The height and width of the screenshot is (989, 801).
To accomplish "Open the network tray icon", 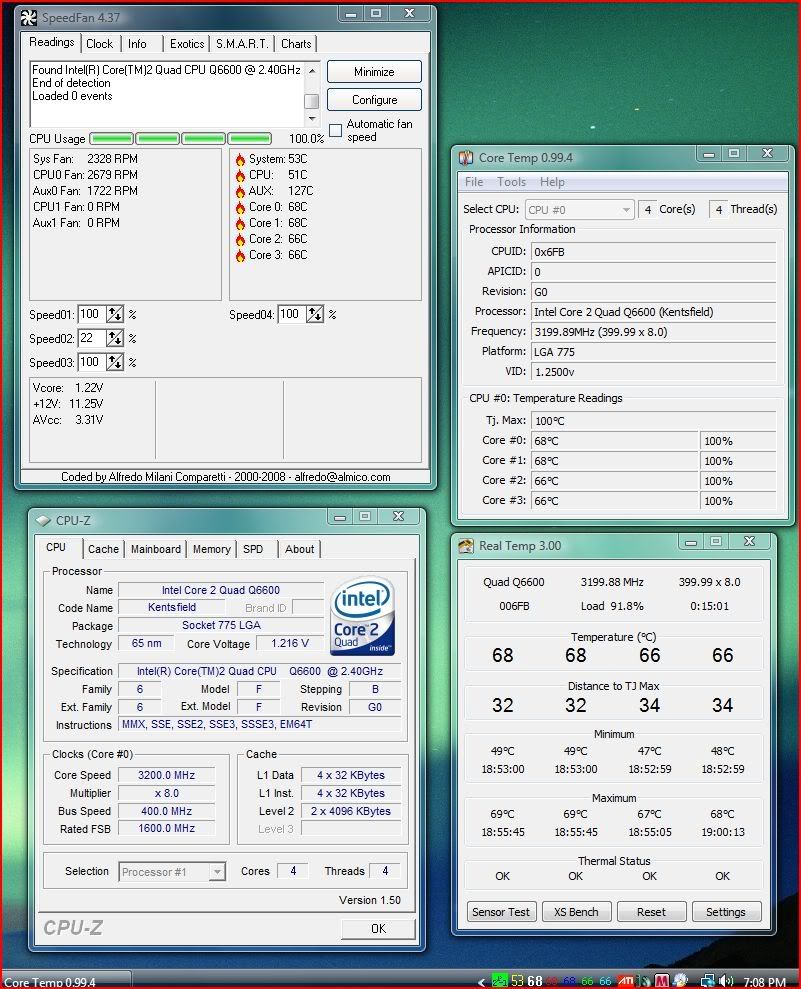I will point(707,981).
